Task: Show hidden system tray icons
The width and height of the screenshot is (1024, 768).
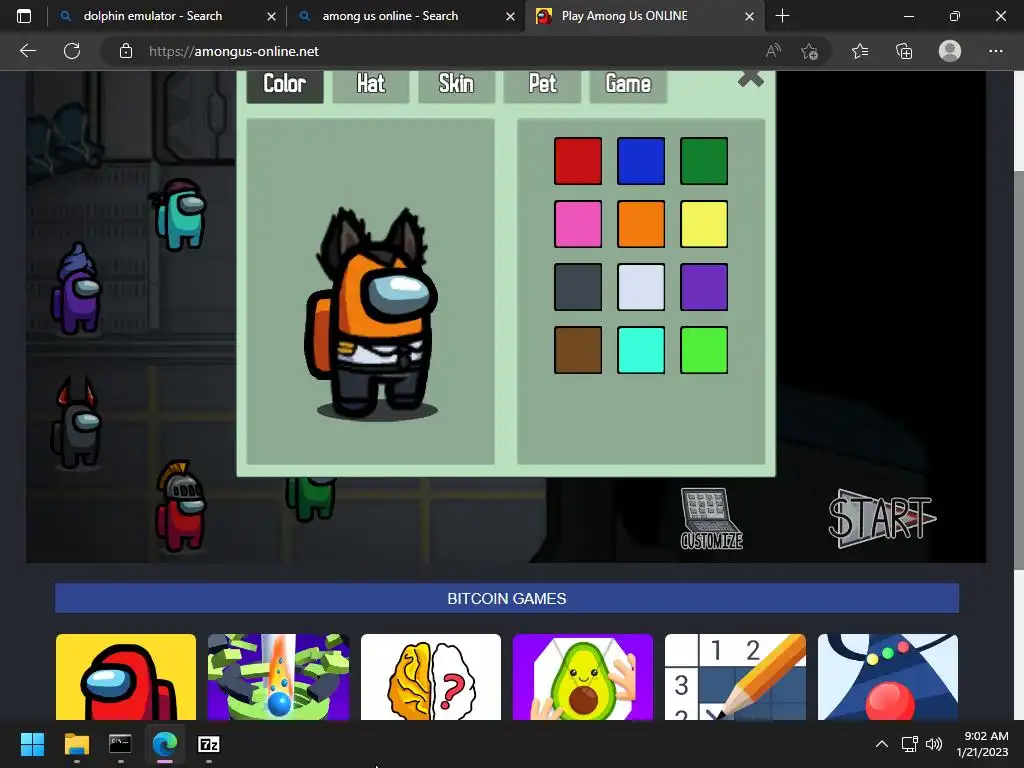Action: (882, 744)
